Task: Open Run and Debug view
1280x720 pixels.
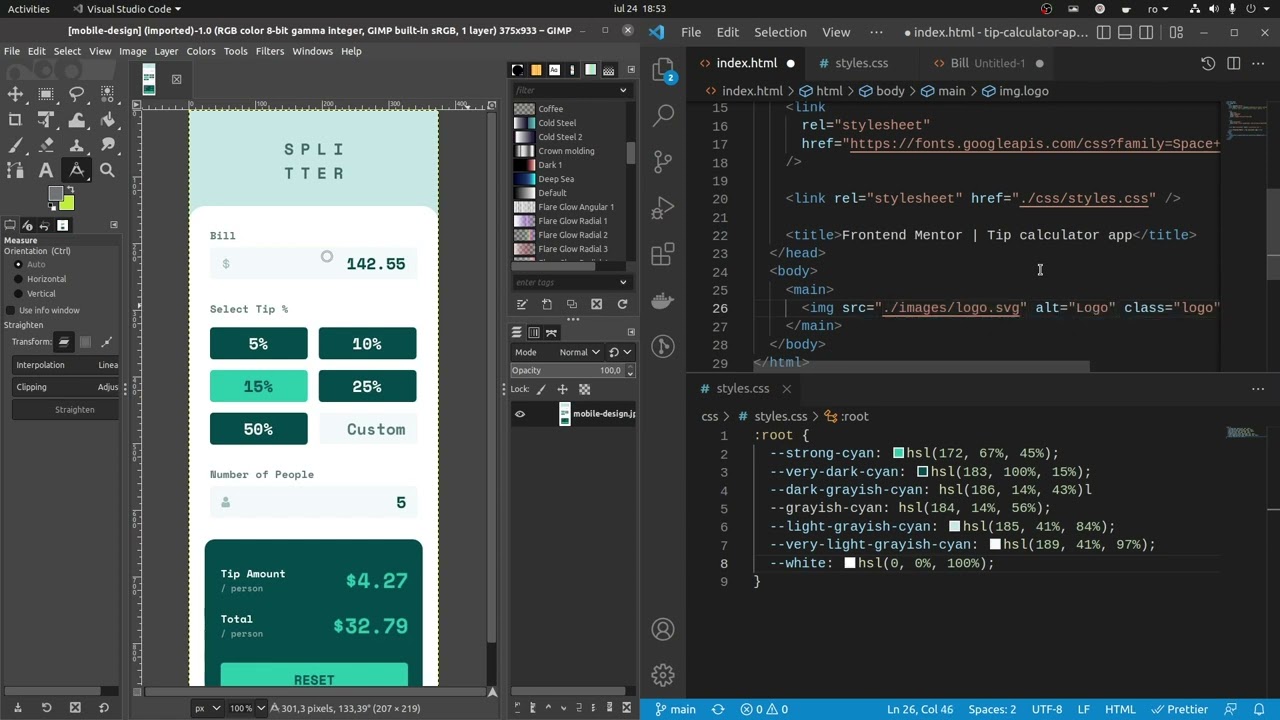Action: point(663,208)
